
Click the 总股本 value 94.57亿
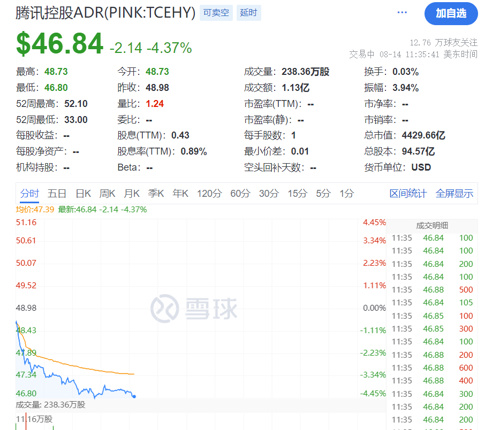[418, 151]
